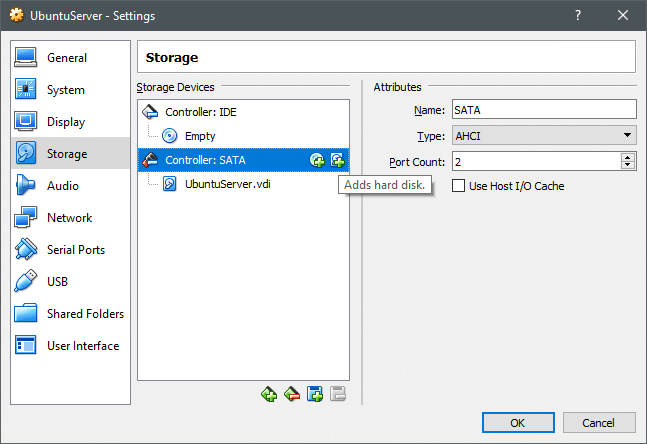
Task: Enable the Use Host I/O Cache checkbox
Action: coord(458,186)
